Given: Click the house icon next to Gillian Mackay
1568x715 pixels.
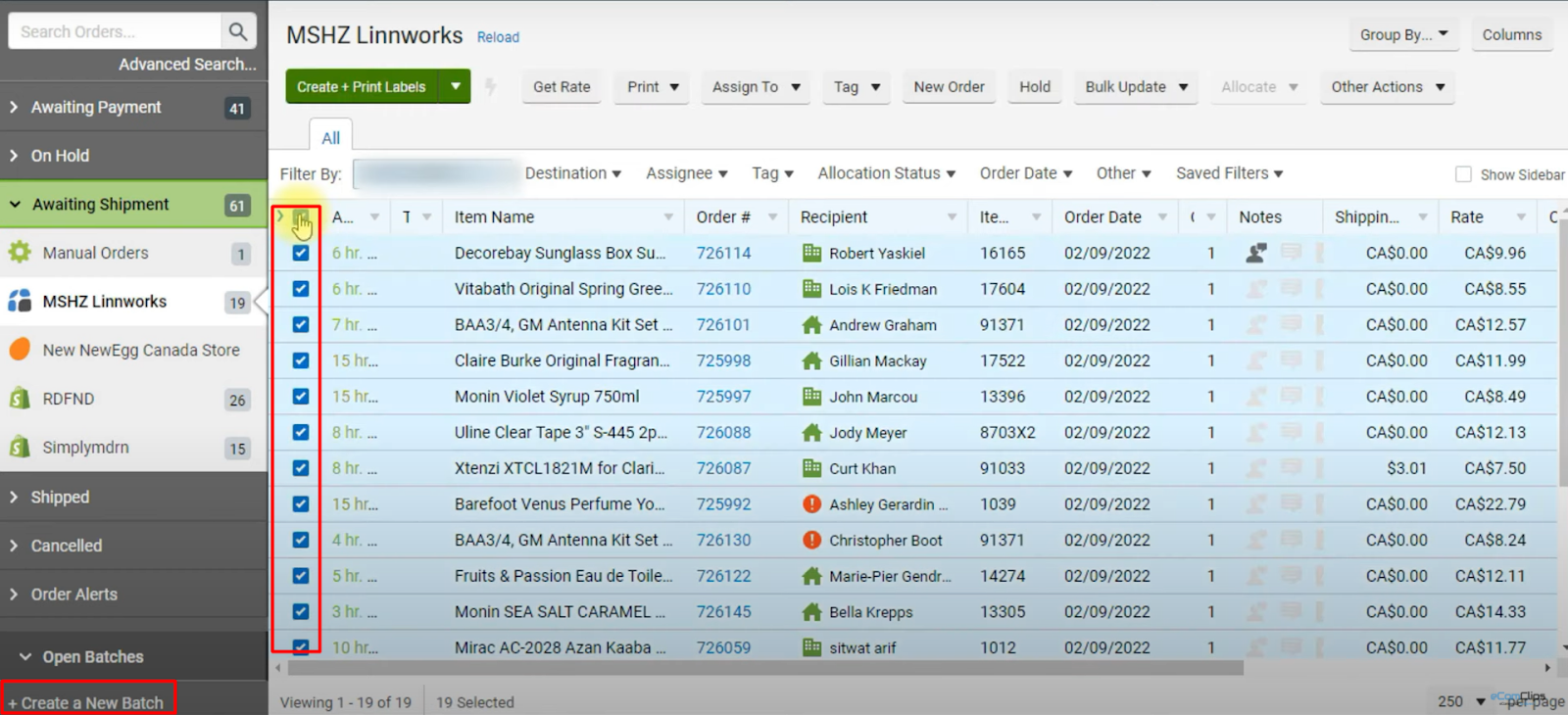Looking at the screenshot, I should 811,360.
